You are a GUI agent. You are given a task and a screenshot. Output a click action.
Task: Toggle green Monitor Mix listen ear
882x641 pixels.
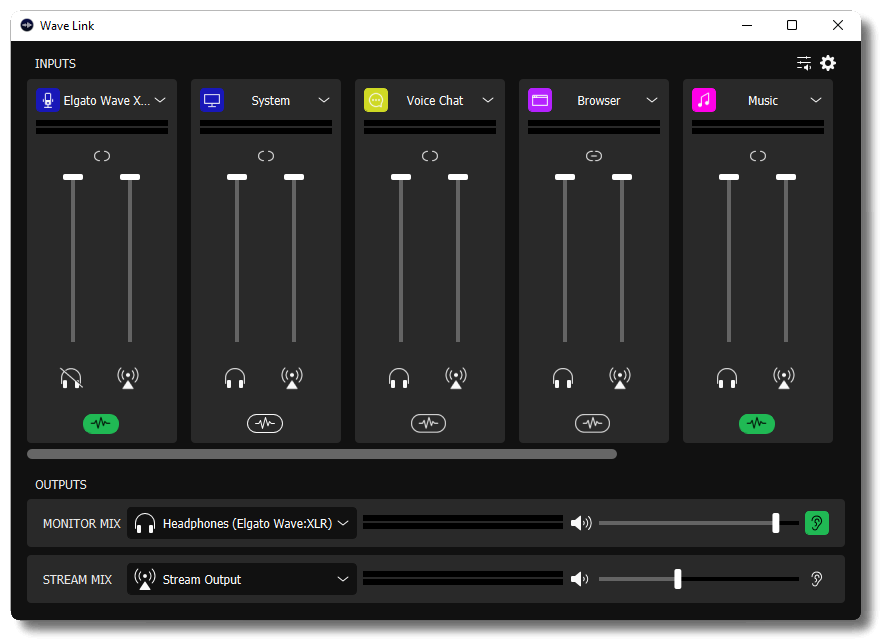[x=817, y=523]
